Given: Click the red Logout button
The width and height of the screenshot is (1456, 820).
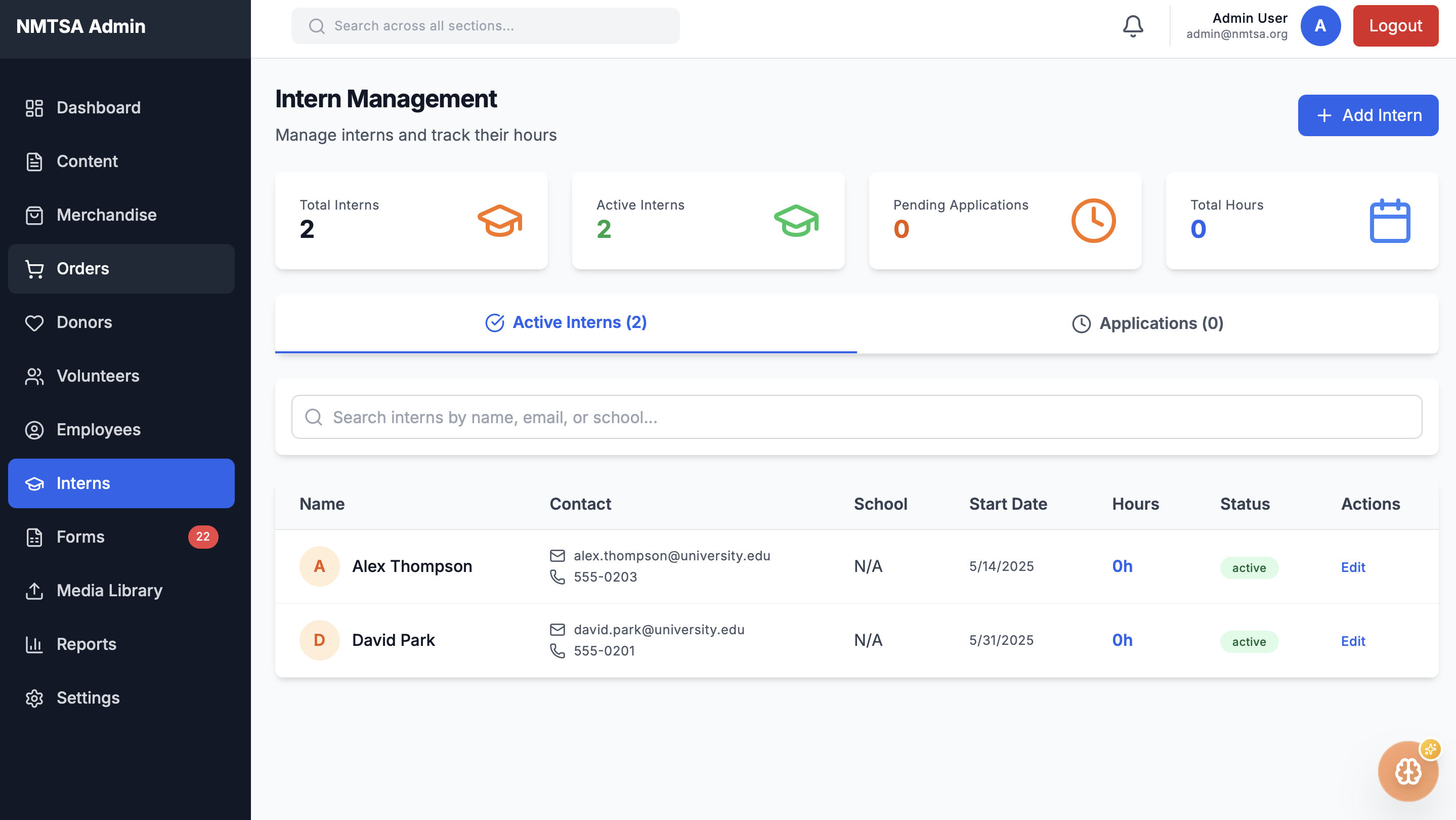Looking at the screenshot, I should coord(1395,26).
